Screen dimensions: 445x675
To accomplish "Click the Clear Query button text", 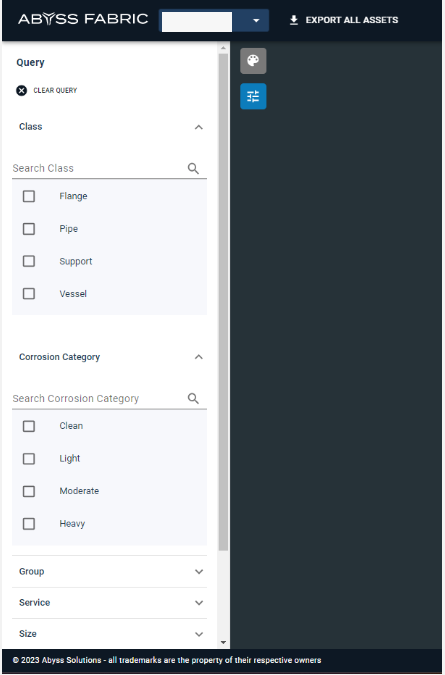I will point(55,90).
